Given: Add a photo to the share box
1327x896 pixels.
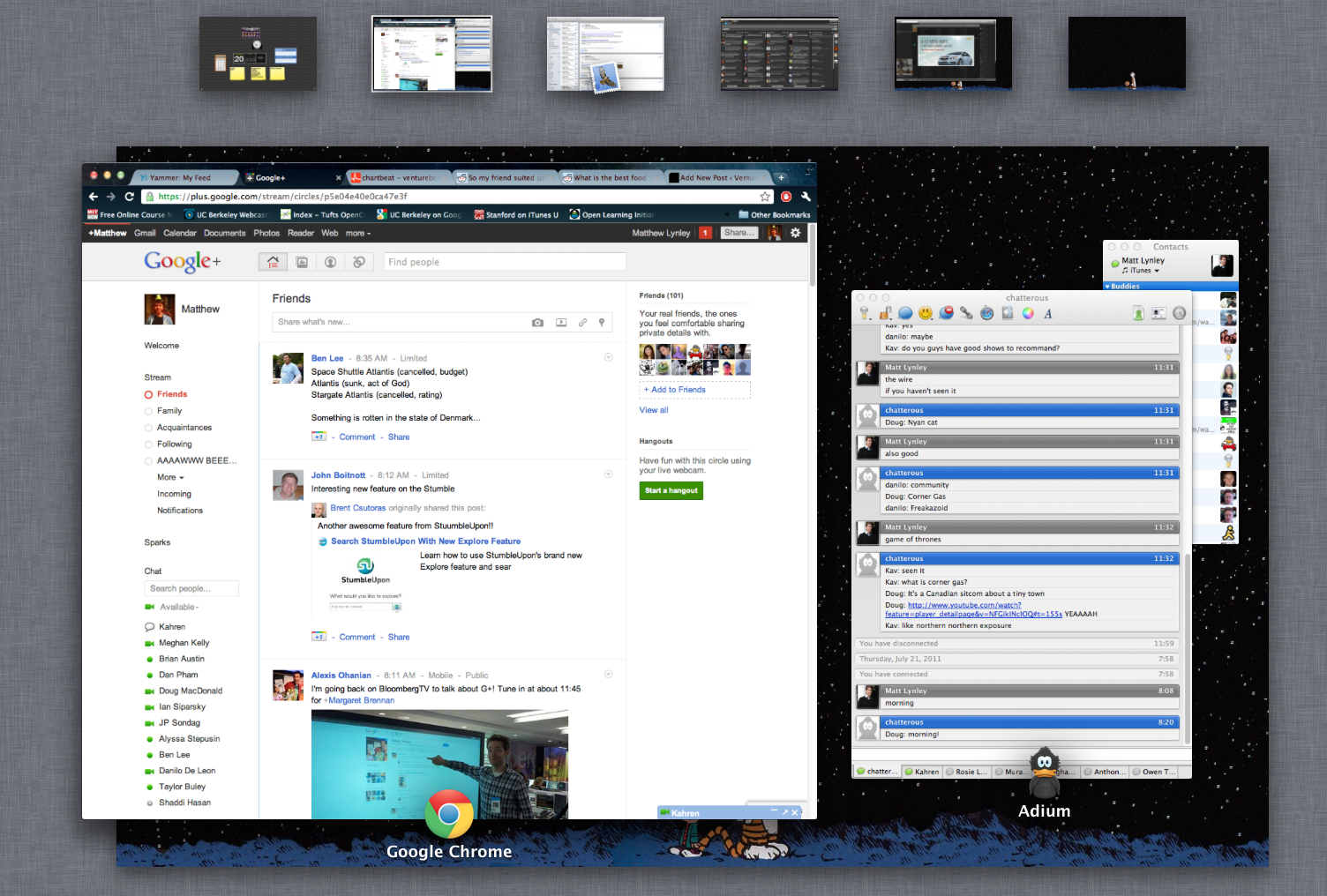Looking at the screenshot, I should [x=537, y=323].
